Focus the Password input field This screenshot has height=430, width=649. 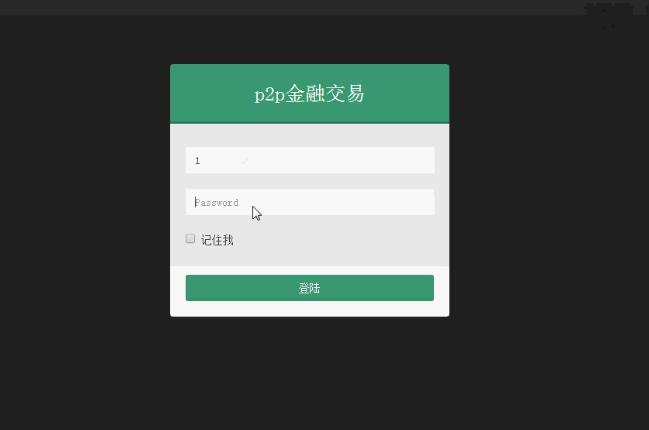pos(310,202)
